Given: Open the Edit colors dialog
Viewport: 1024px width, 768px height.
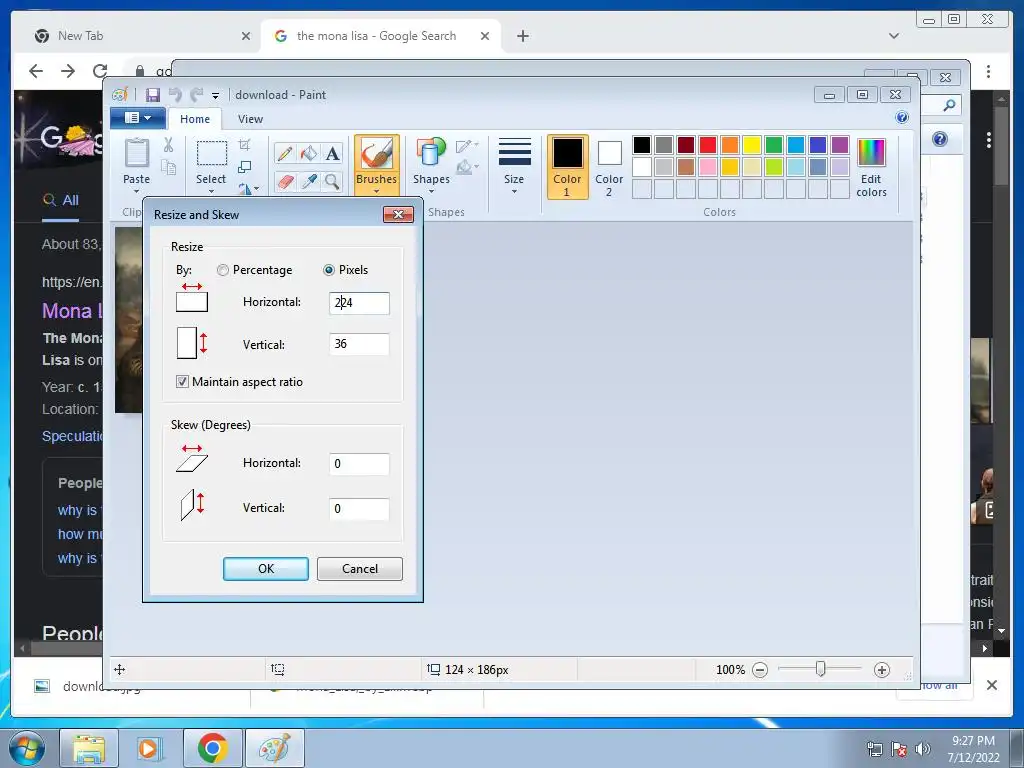Looking at the screenshot, I should point(871,167).
